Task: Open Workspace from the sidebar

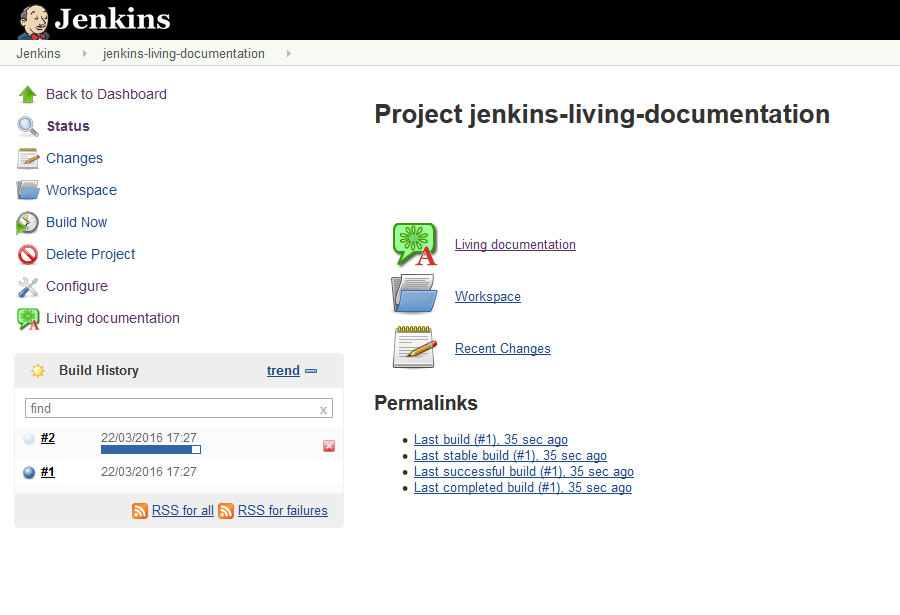Action: pyautogui.click(x=81, y=190)
